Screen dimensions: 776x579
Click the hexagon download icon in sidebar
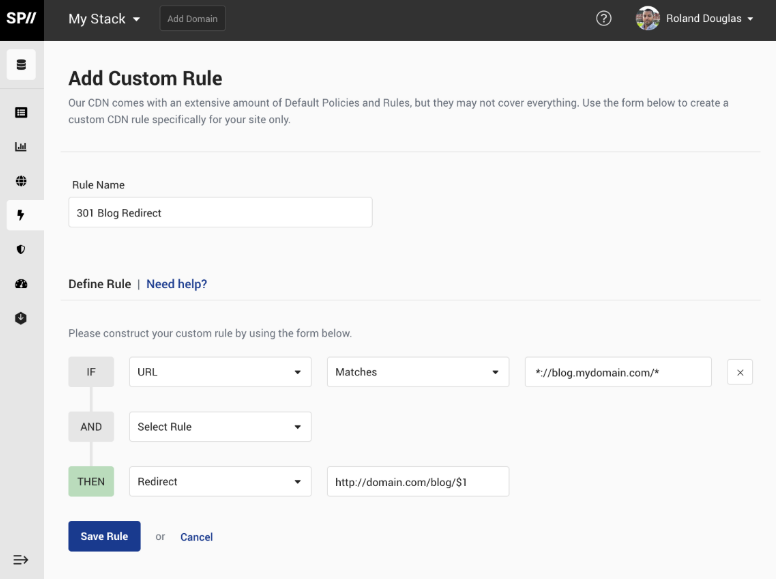click(x=21, y=318)
